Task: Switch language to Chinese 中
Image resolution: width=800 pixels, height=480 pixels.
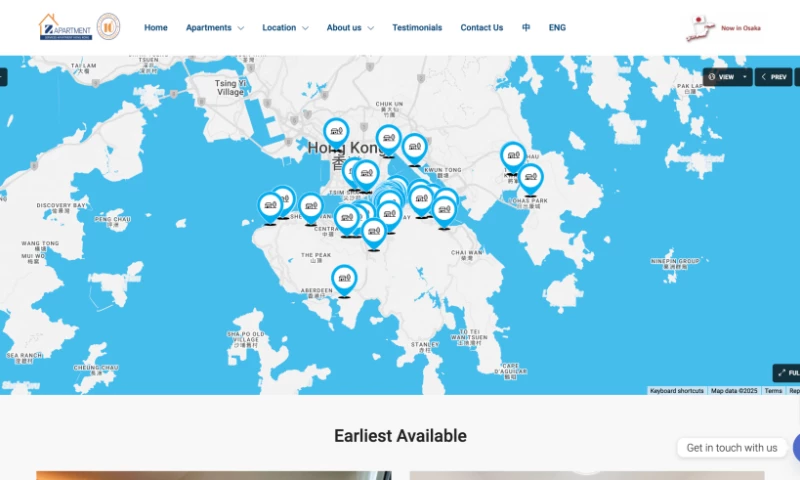Action: [526, 28]
